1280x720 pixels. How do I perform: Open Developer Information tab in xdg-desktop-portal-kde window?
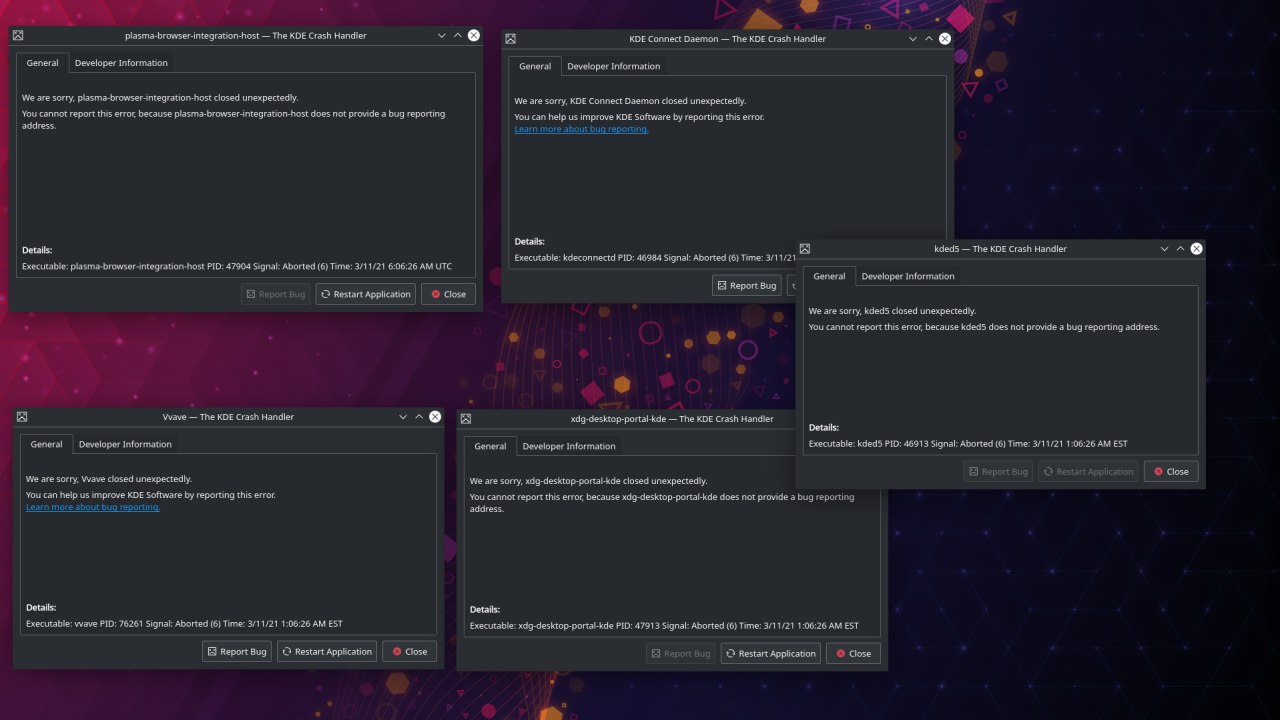click(569, 446)
